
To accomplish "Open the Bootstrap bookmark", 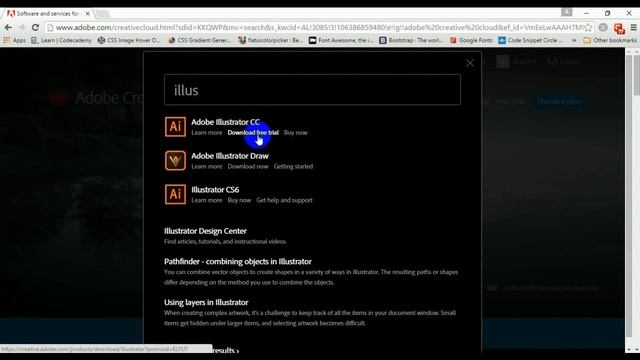I will [x=411, y=40].
